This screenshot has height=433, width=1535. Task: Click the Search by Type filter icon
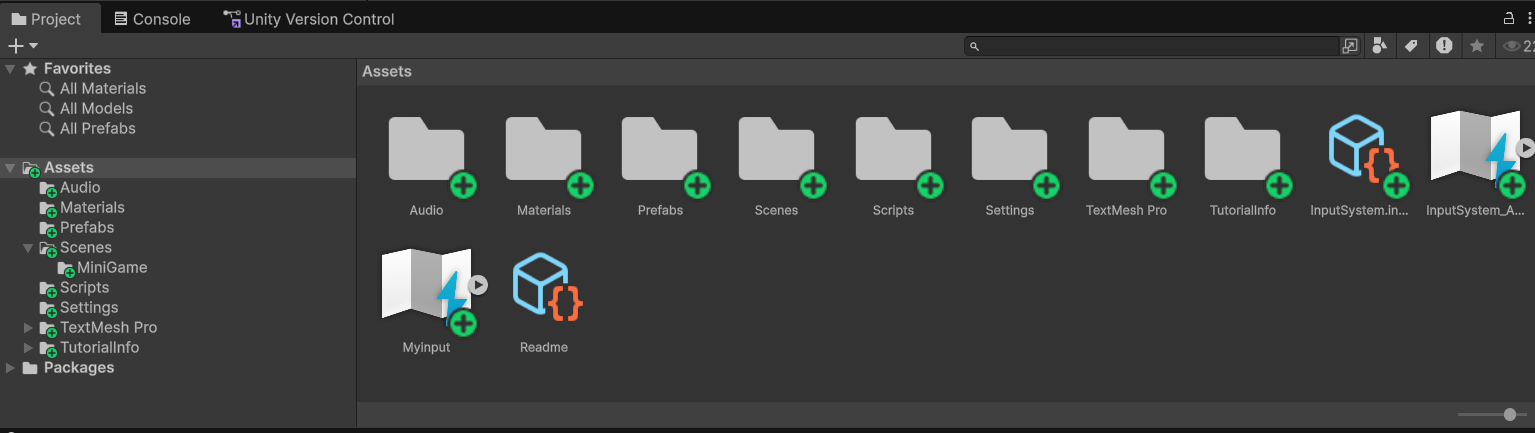tap(1380, 46)
